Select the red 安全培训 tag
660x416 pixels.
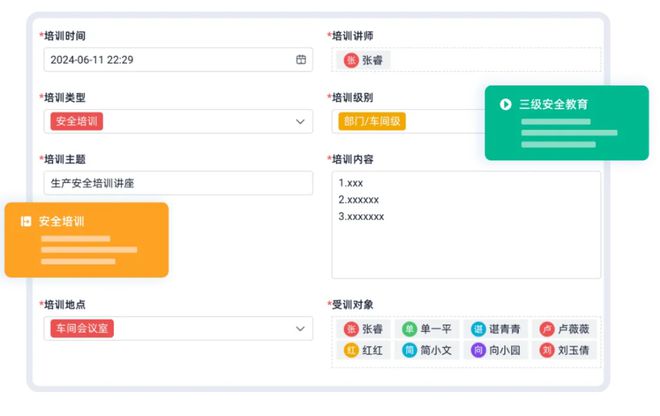[77, 121]
